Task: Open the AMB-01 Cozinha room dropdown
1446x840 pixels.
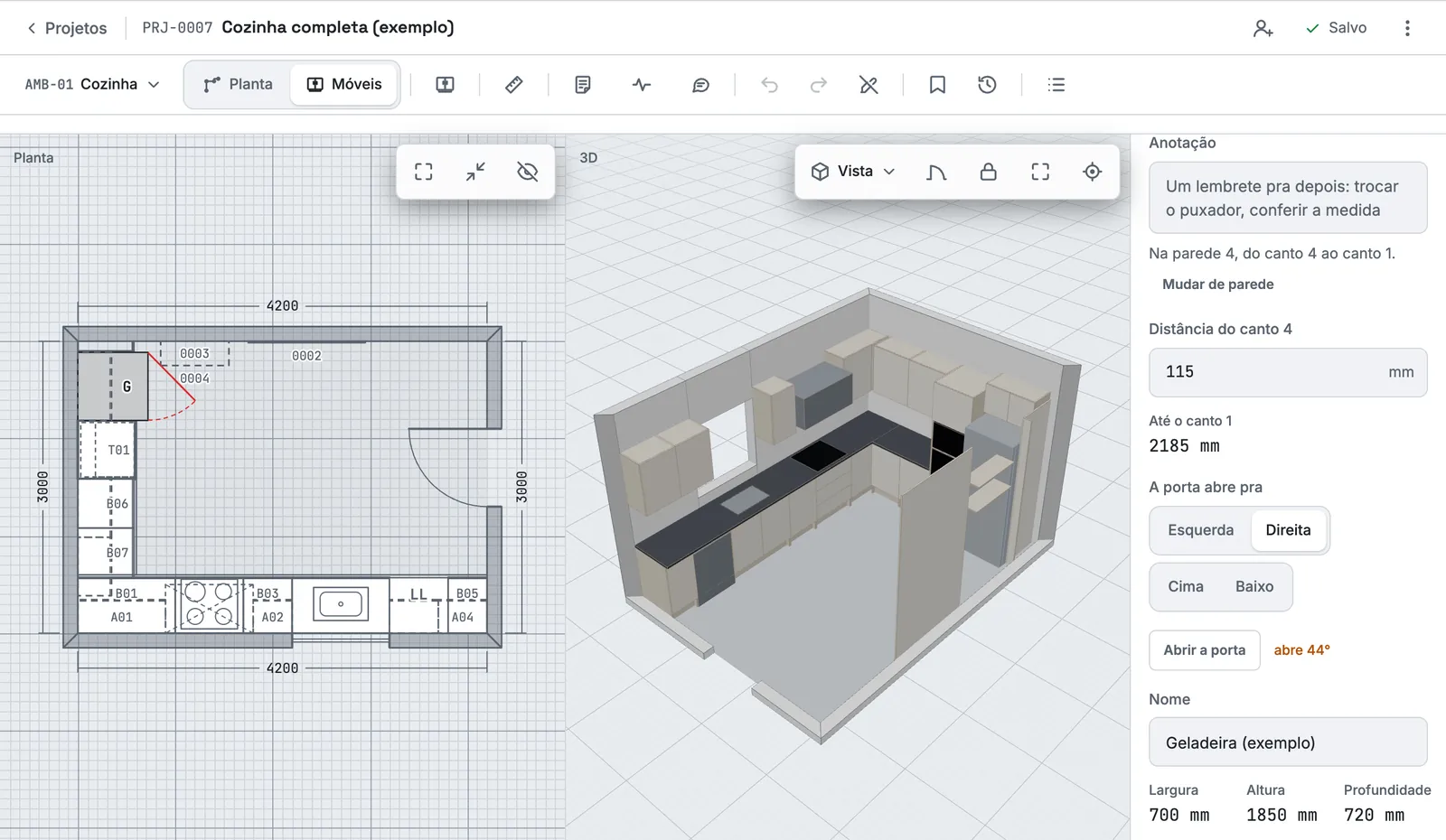Action: (x=92, y=84)
